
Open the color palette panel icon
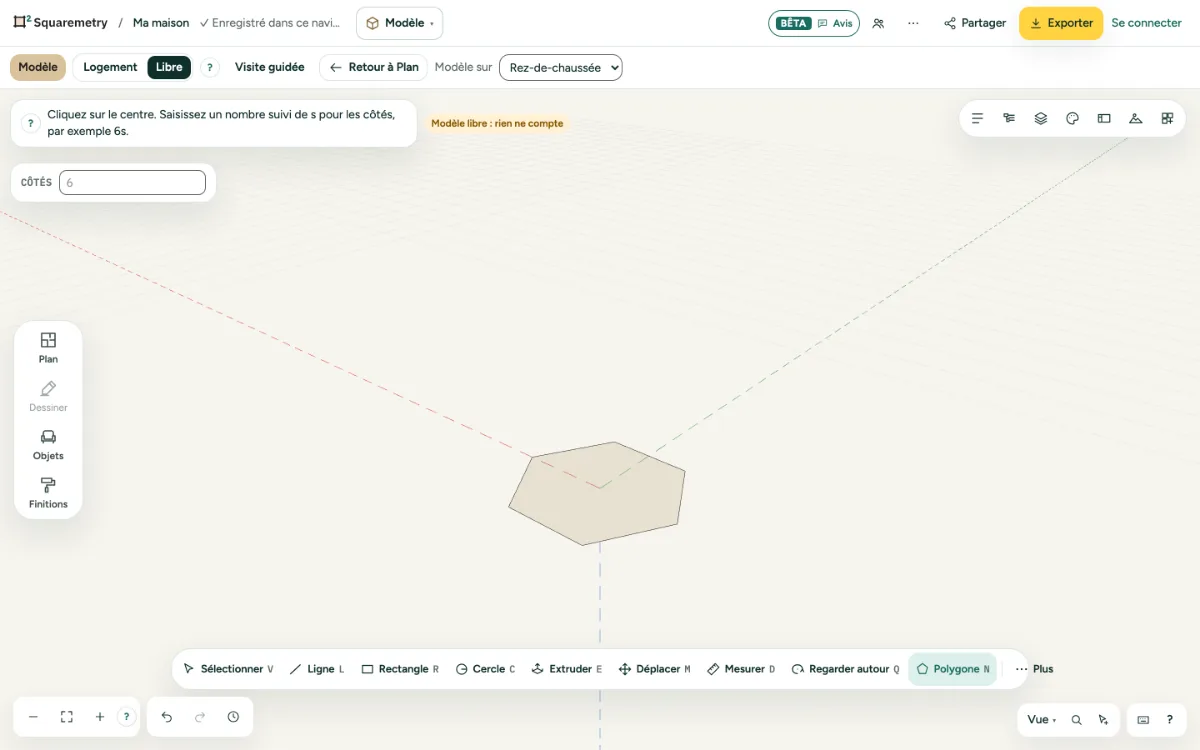(1072, 118)
